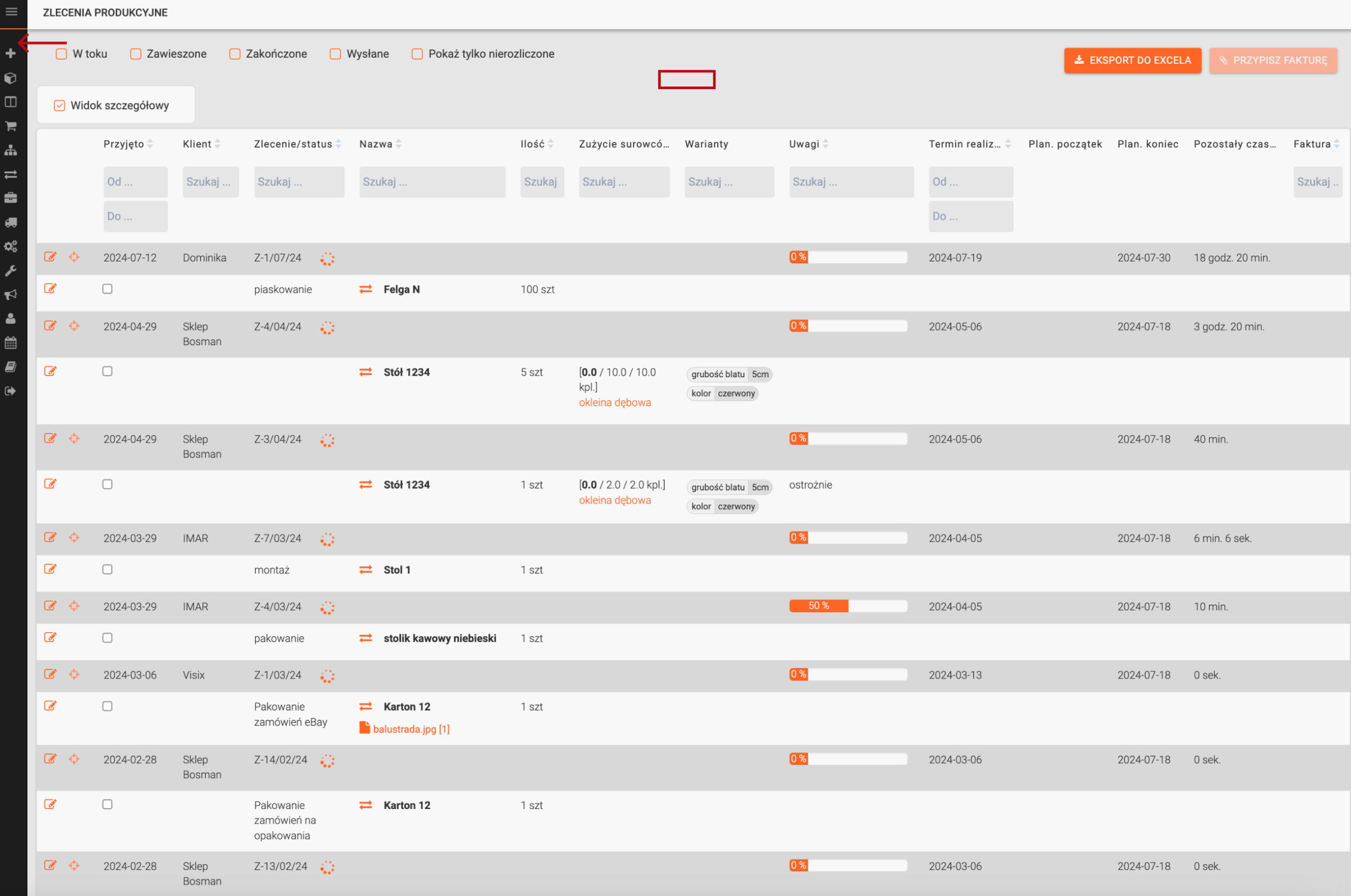Image resolution: width=1351 pixels, height=896 pixels.
Task: Sort by the Termin realizacji column arrows
Action: tap(1008, 144)
